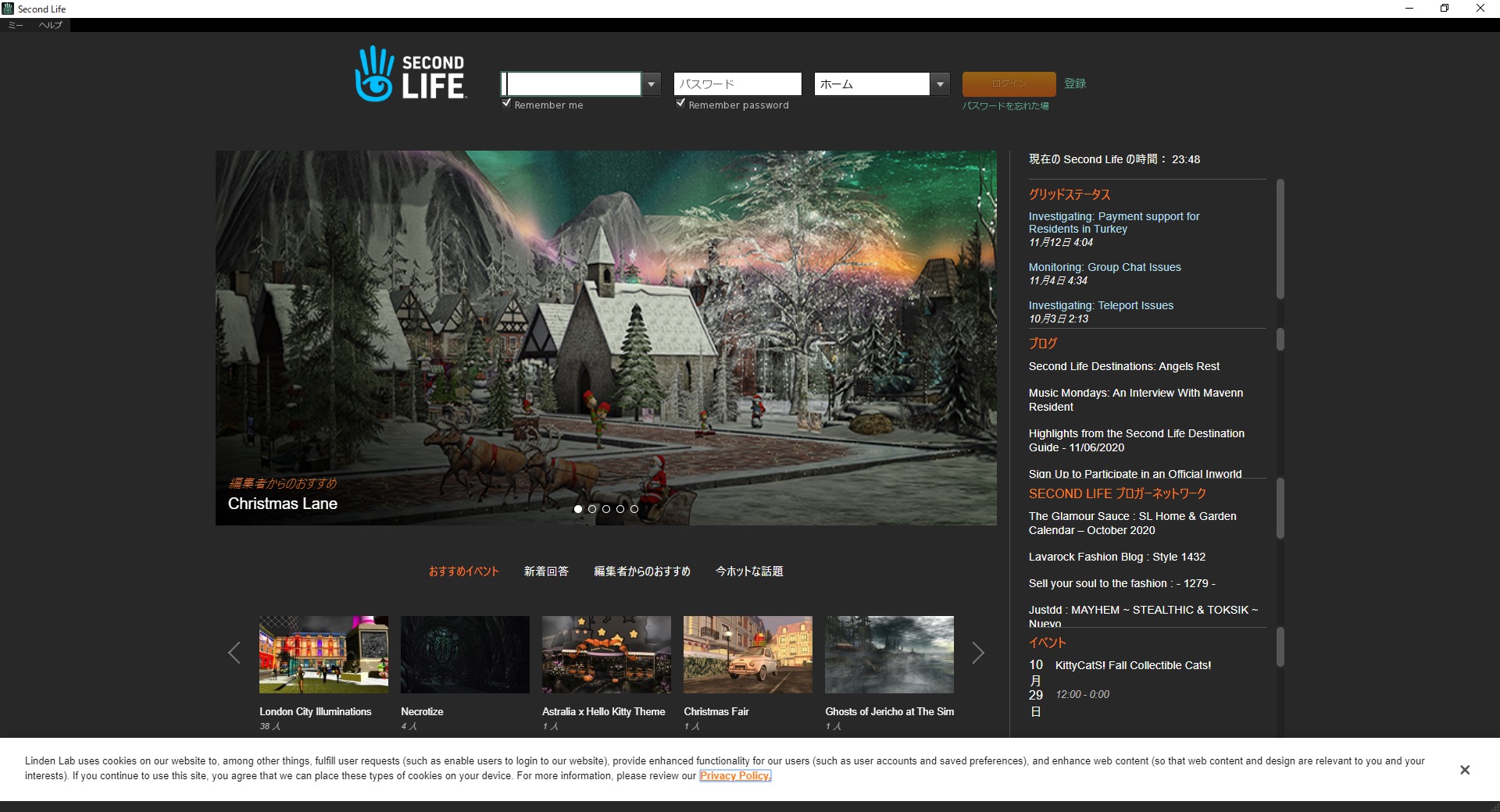Click the Christmas Lane caption text
Viewport: 1500px width, 812px height.
tap(283, 504)
